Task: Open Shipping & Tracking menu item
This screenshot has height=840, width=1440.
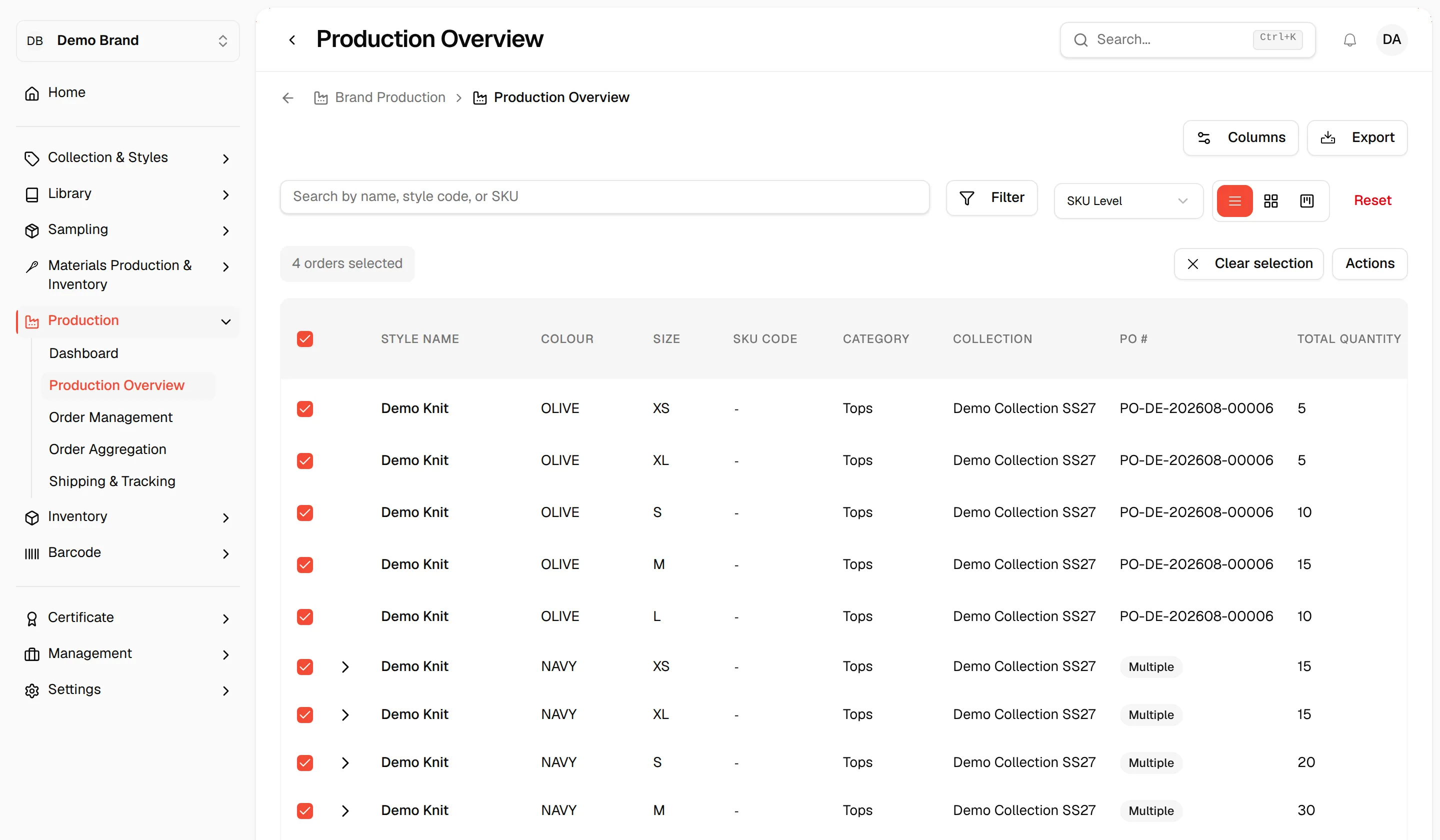Action: pos(112,481)
